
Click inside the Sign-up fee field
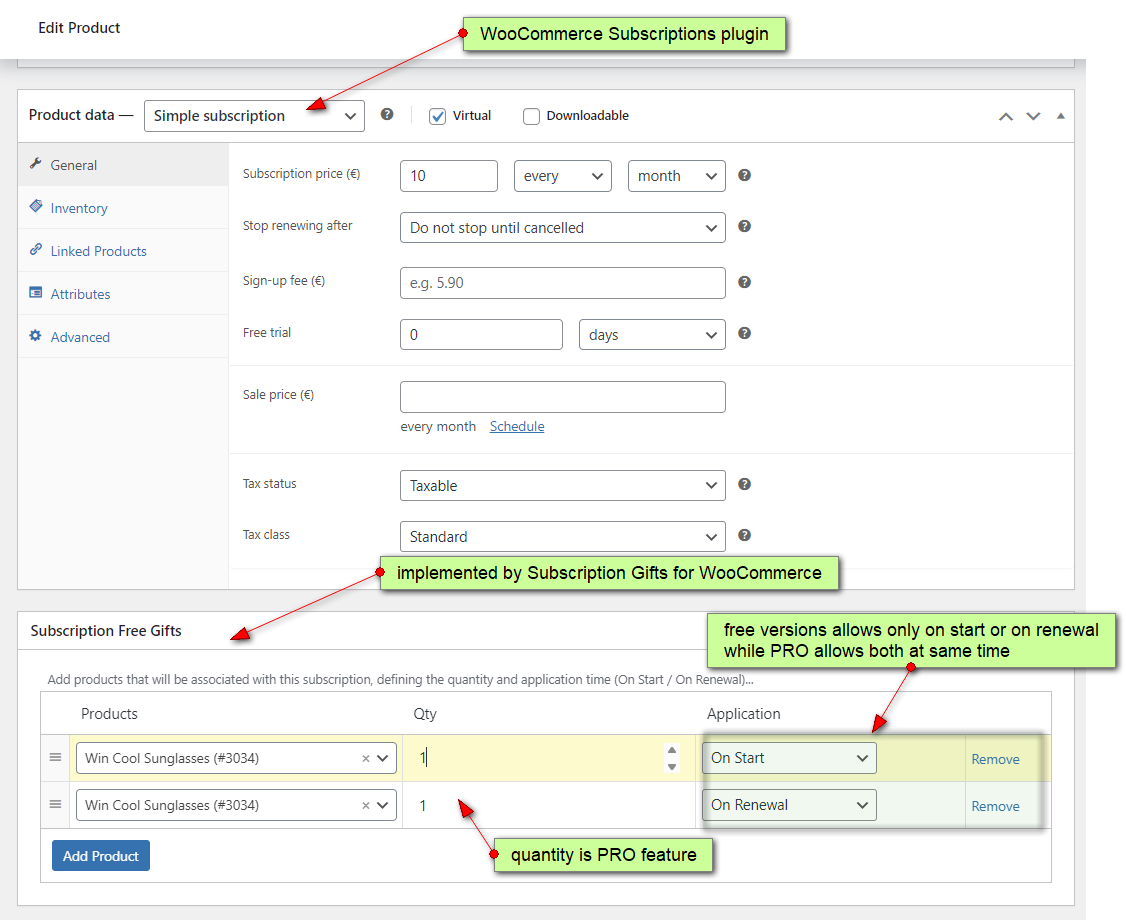562,283
